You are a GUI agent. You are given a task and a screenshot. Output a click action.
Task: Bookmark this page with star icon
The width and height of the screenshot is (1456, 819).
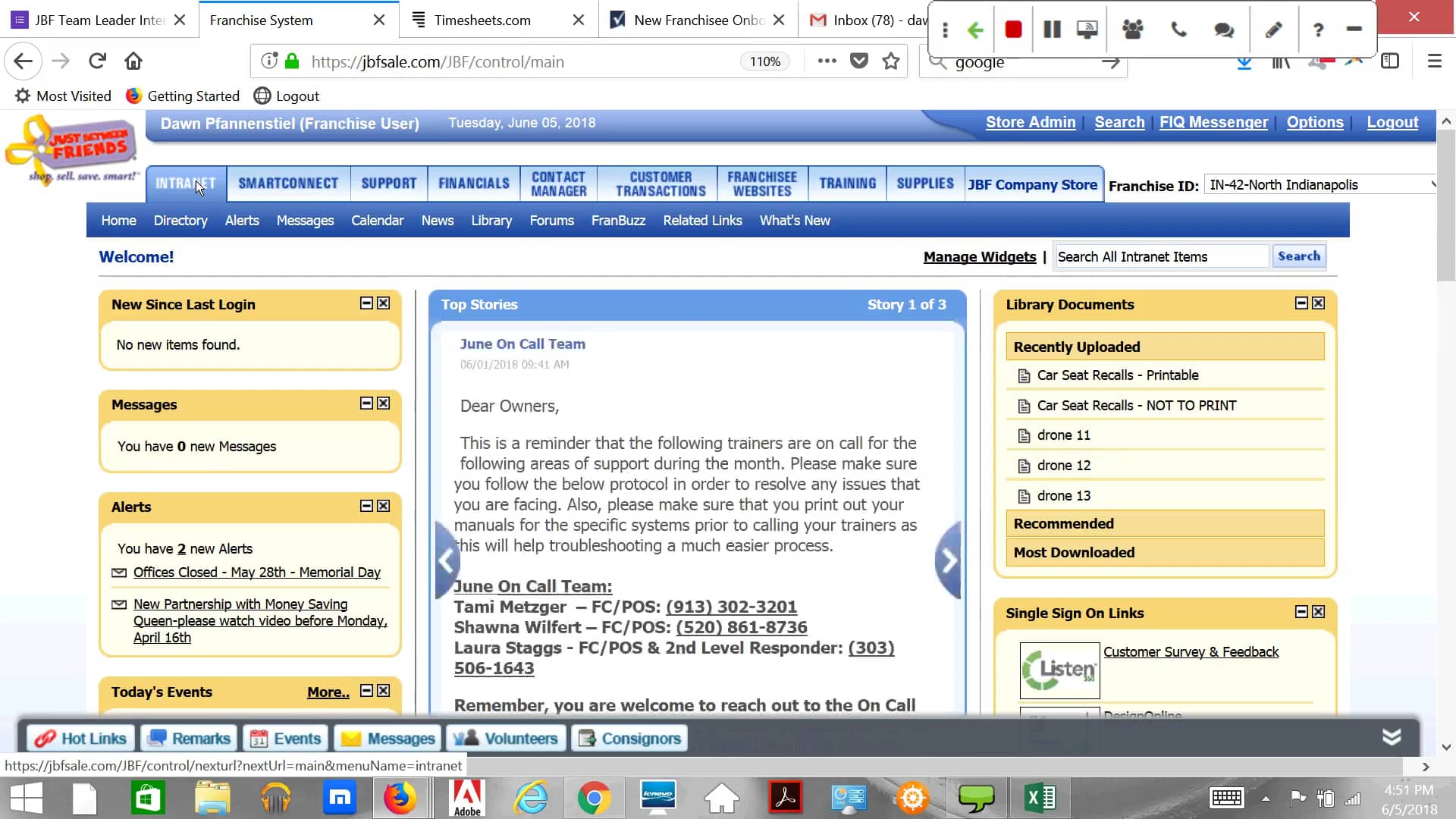[x=891, y=61]
